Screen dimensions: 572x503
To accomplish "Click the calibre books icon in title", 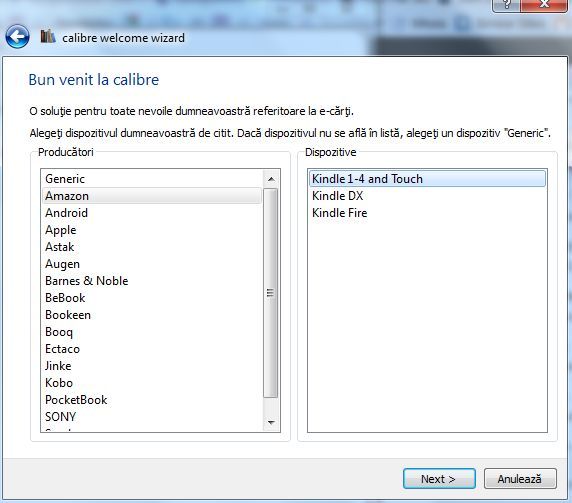I will 48,36.
